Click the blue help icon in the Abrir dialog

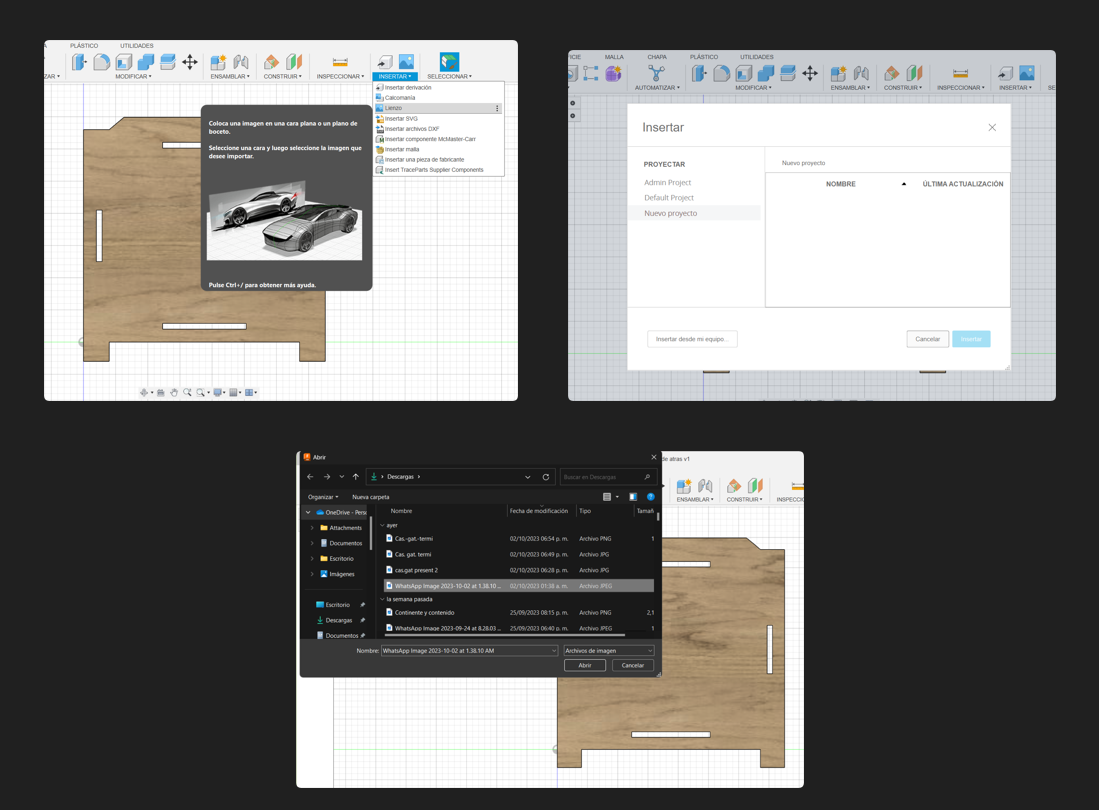coord(650,497)
